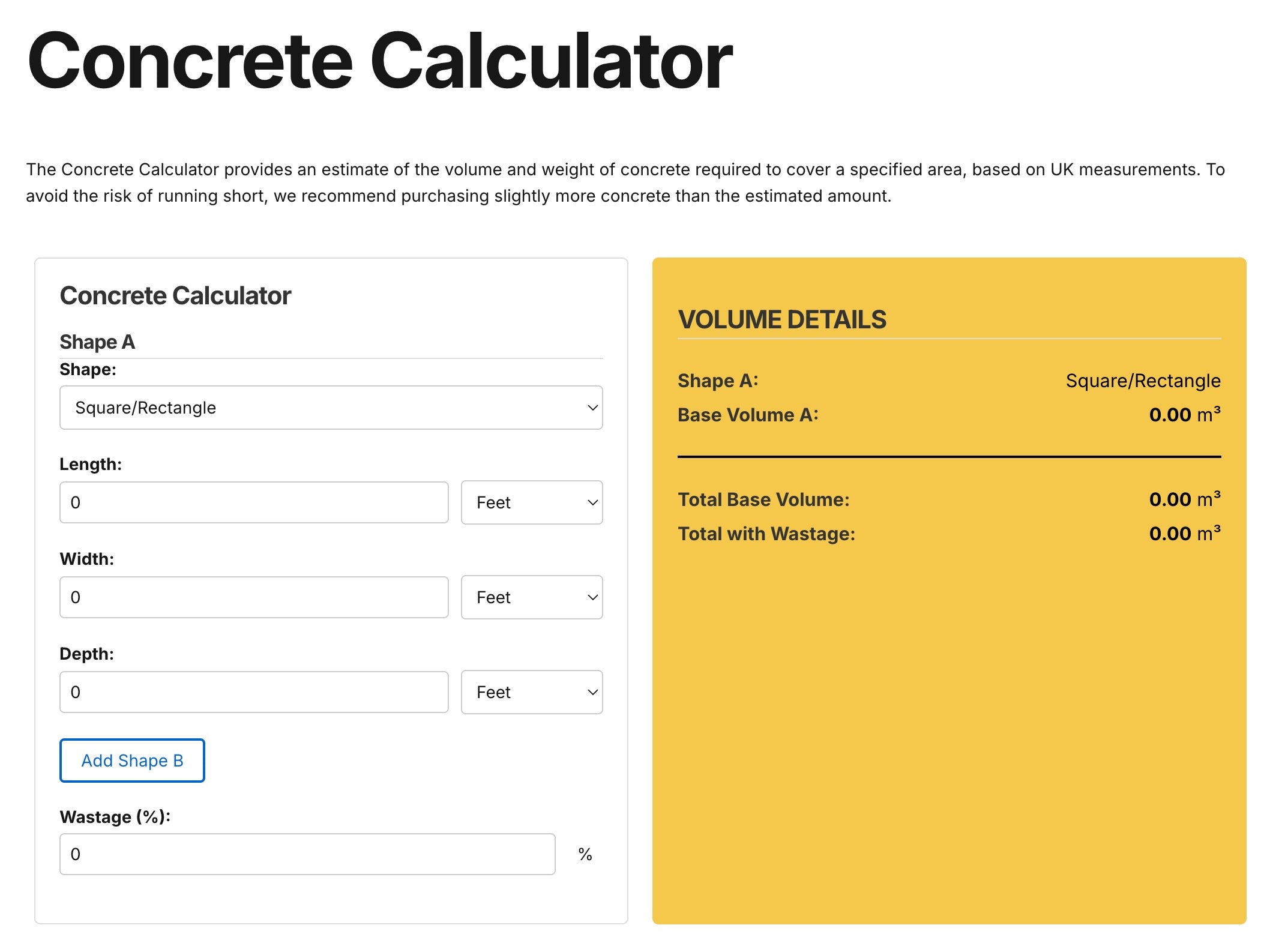This screenshot has height=952, width=1282.
Task: Open the Width unit Feet dropdown
Action: coord(531,597)
